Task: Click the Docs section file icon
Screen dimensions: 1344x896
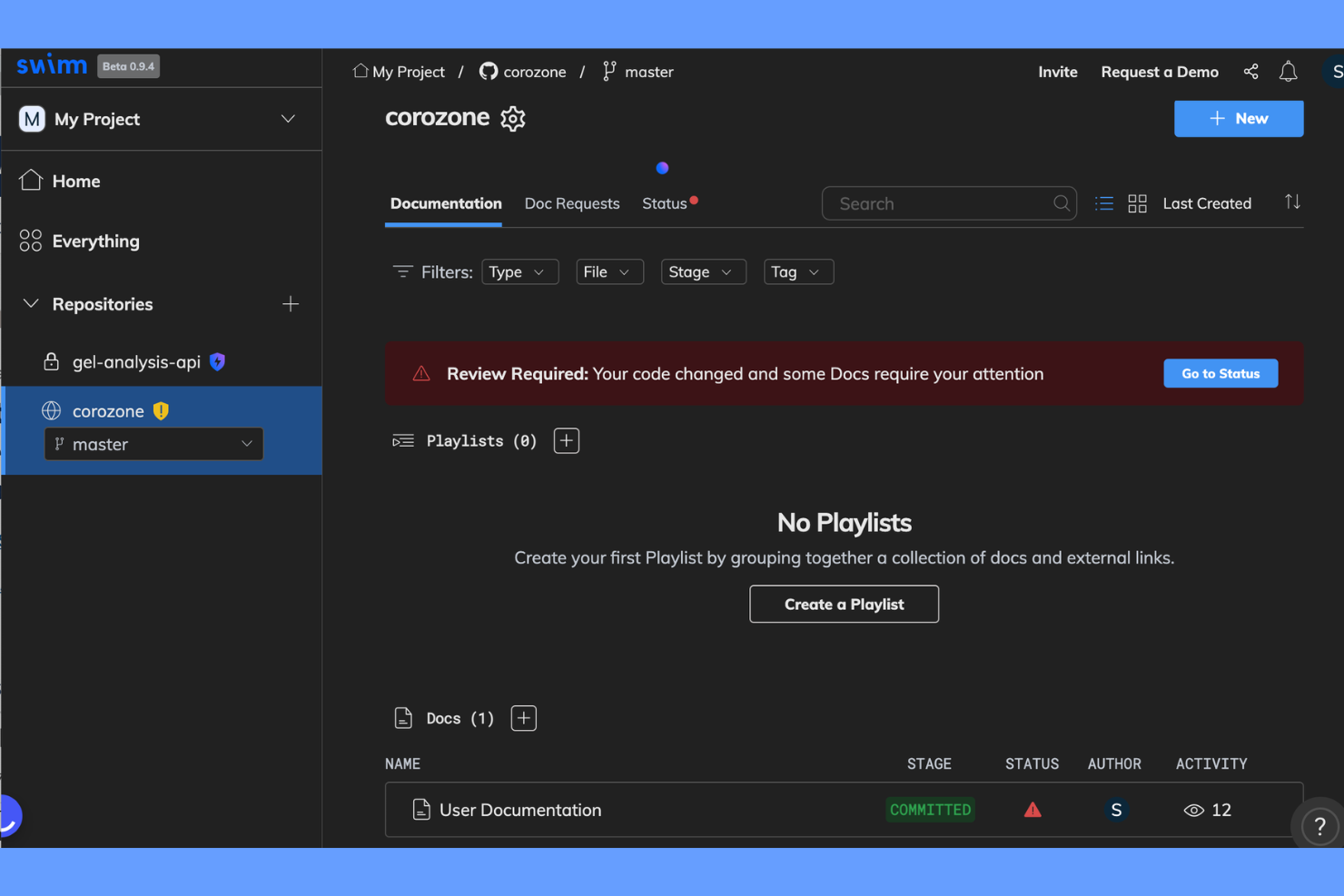Action: point(403,718)
